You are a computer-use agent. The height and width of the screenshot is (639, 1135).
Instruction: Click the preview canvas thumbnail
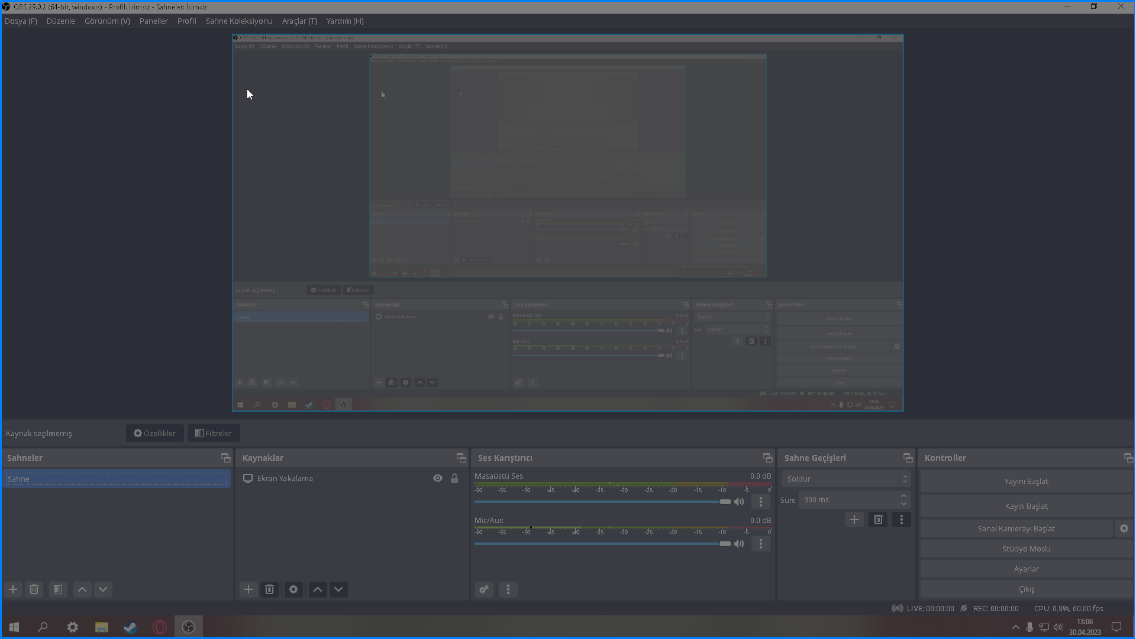[568, 223]
